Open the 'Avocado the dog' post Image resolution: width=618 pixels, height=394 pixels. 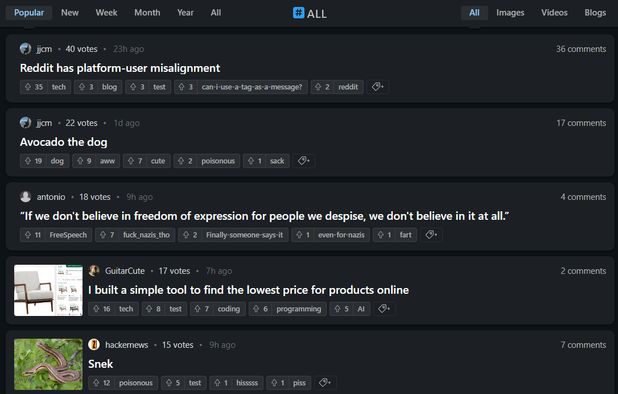63,142
